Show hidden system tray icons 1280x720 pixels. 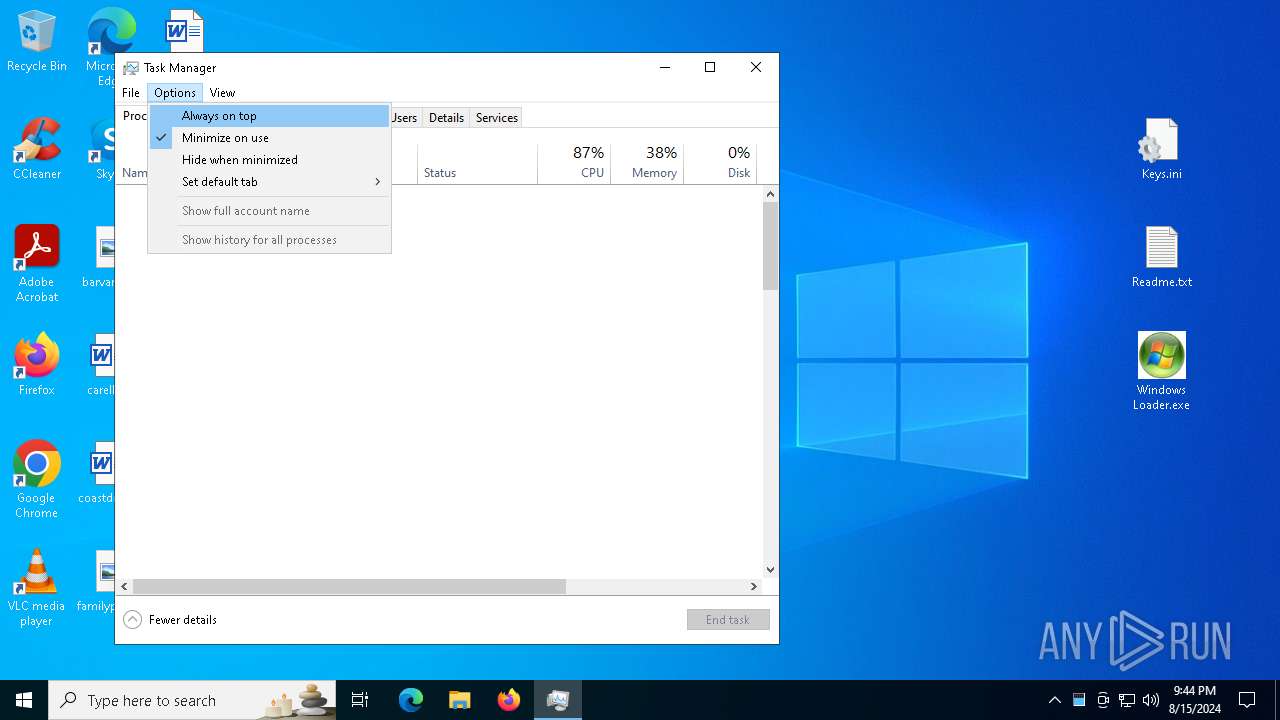[1054, 700]
